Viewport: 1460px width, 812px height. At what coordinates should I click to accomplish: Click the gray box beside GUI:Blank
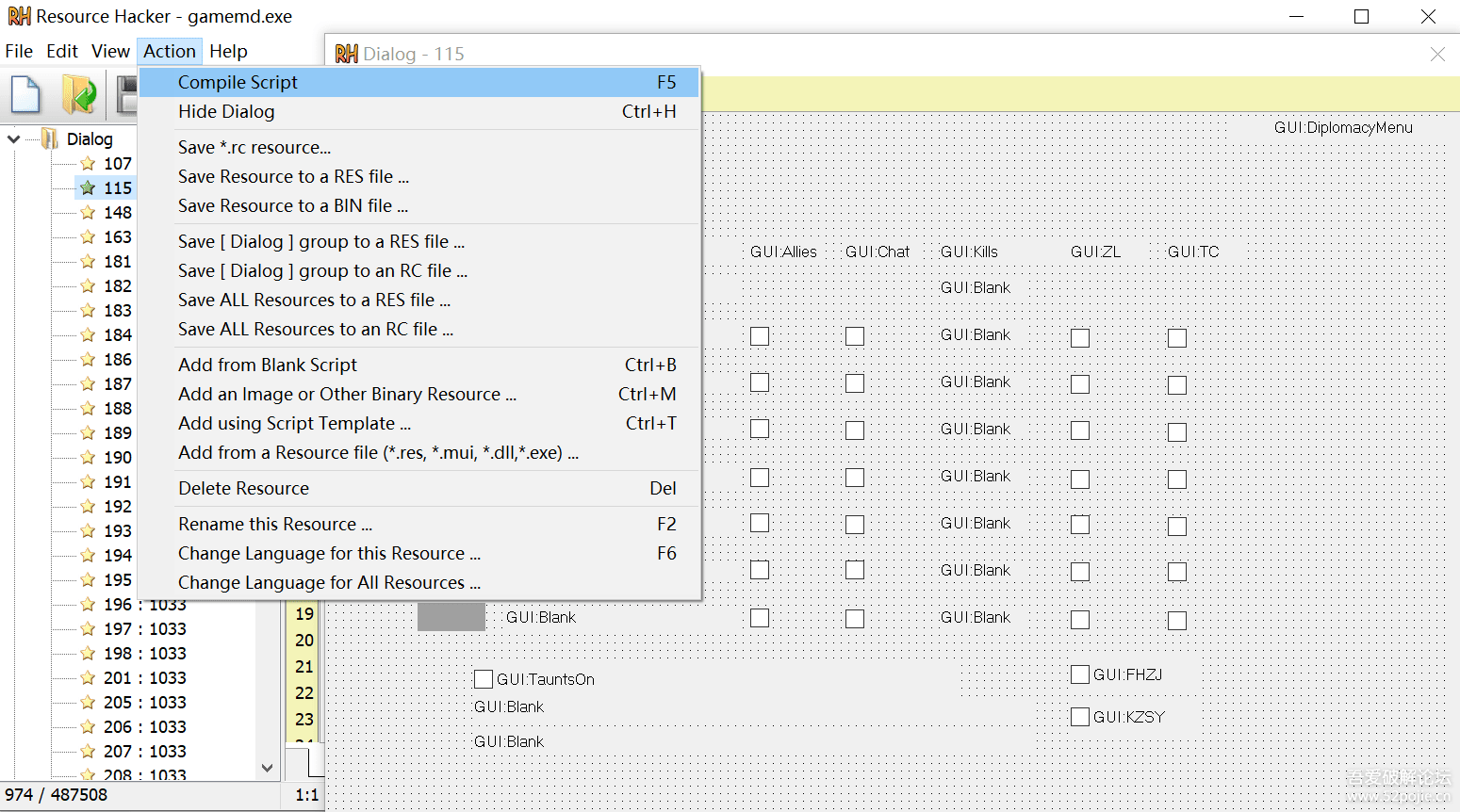(x=451, y=617)
